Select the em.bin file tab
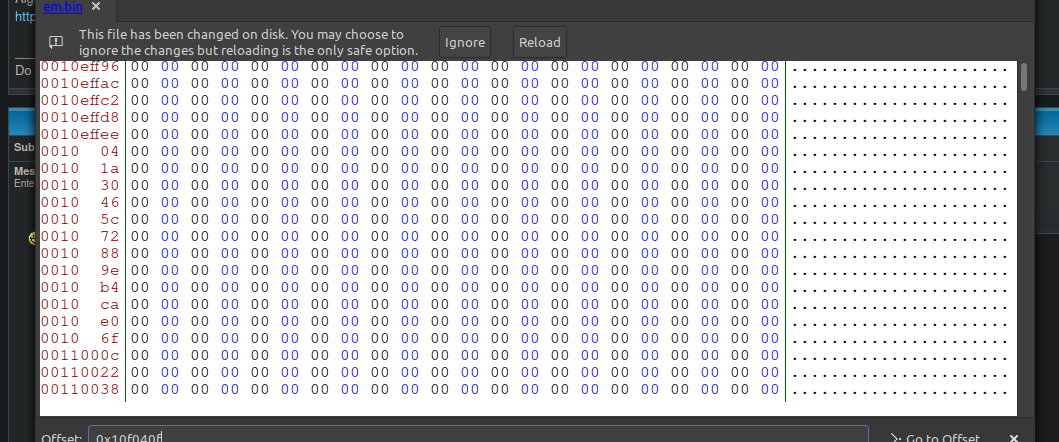The width and height of the screenshot is (1059, 442). [x=63, y=6]
